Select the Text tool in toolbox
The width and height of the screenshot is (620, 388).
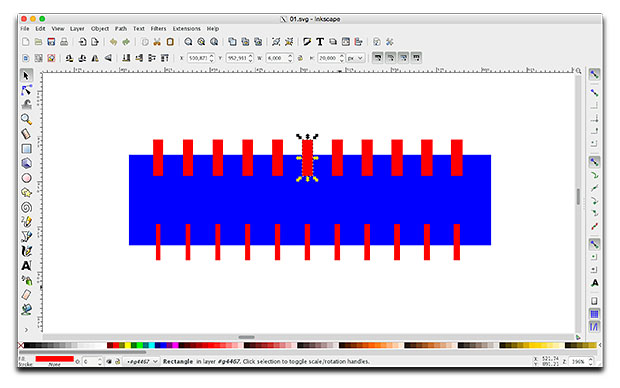(26, 265)
